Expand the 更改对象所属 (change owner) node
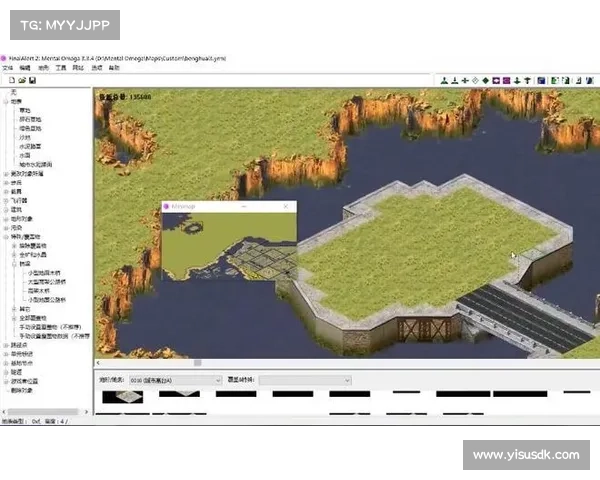Image resolution: width=600 pixels, height=480 pixels. [6, 174]
